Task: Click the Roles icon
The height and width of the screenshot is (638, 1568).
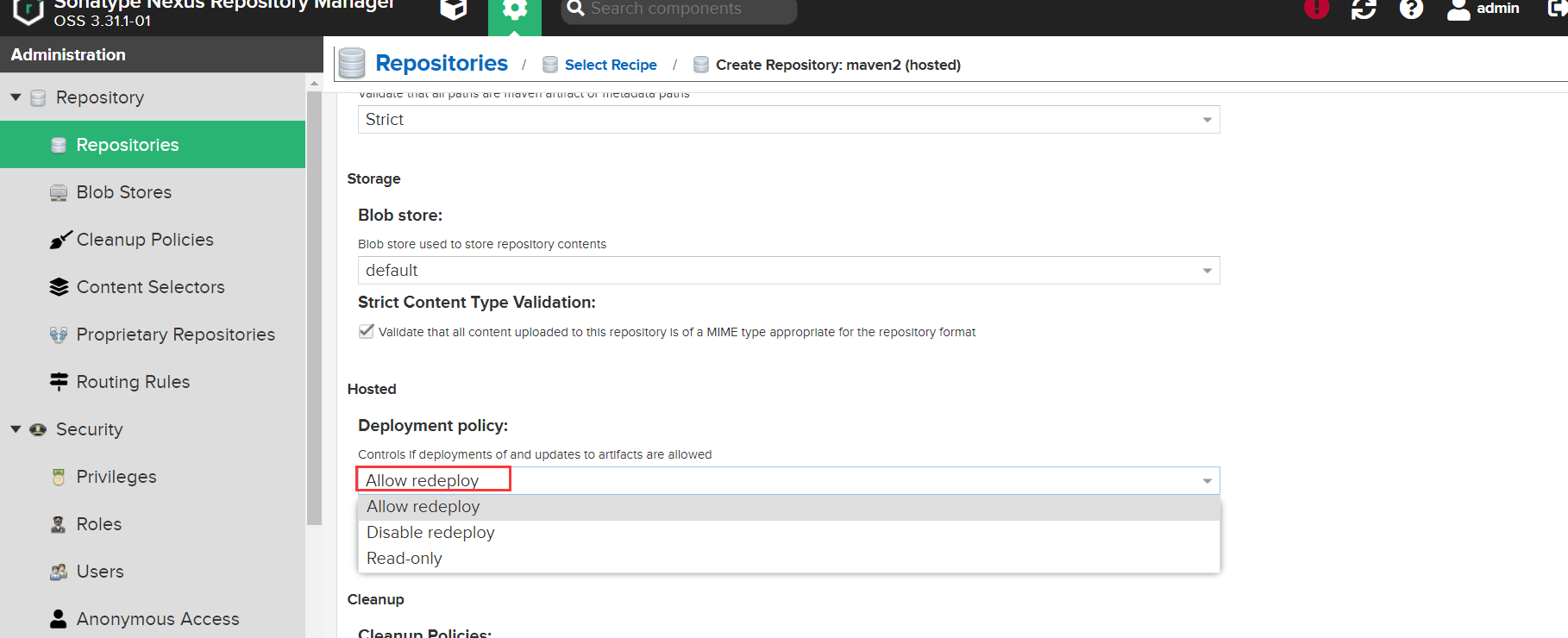Action: [59, 524]
